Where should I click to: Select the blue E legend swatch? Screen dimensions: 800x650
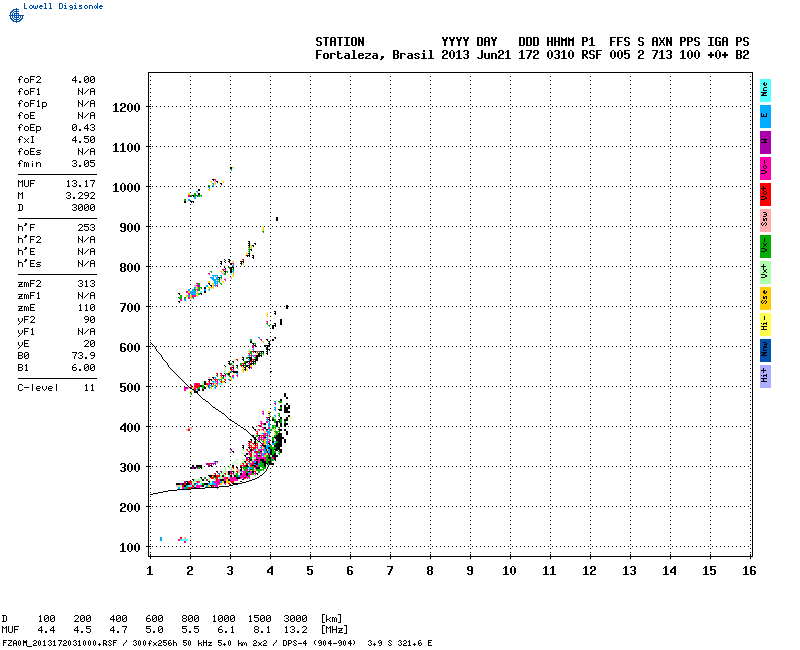point(765,116)
